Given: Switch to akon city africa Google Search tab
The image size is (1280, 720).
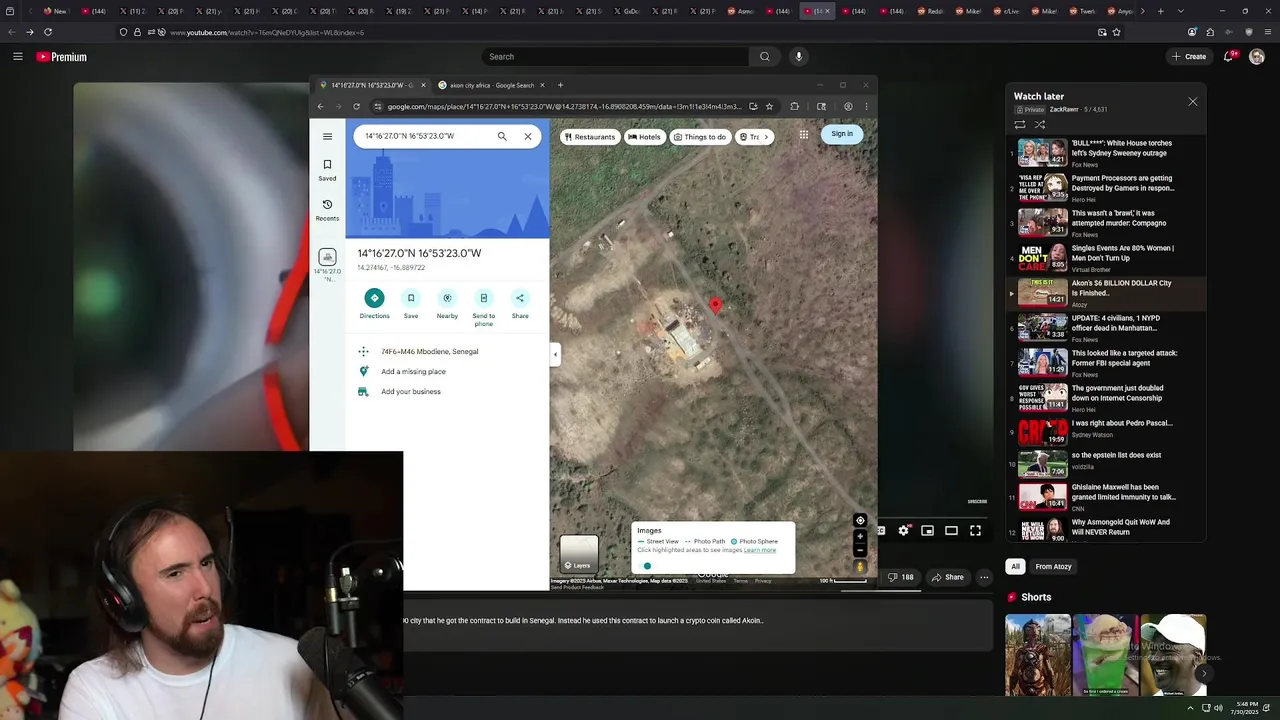Looking at the screenshot, I should point(492,85).
